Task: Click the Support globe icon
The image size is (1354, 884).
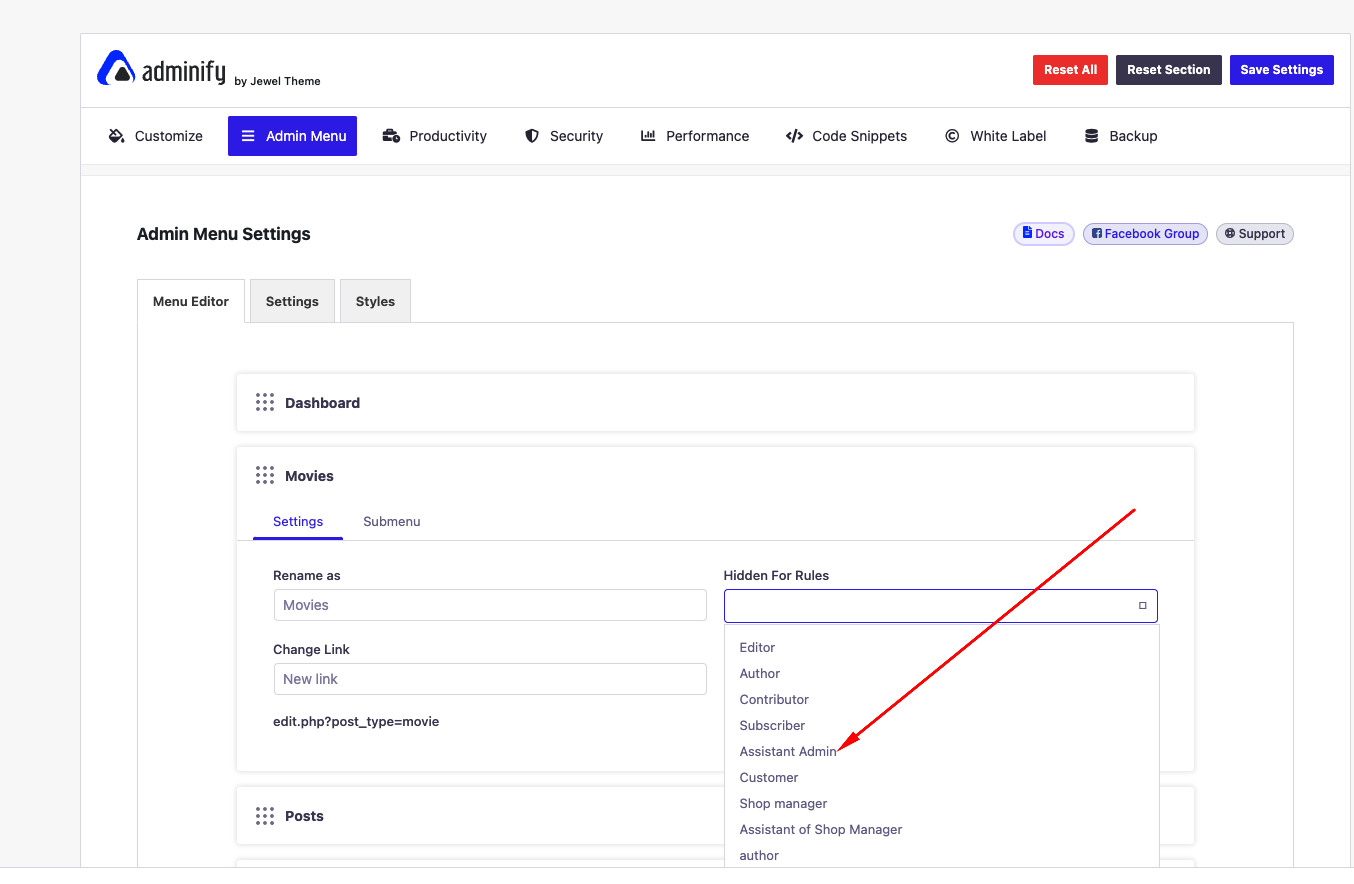Action: click(1230, 234)
